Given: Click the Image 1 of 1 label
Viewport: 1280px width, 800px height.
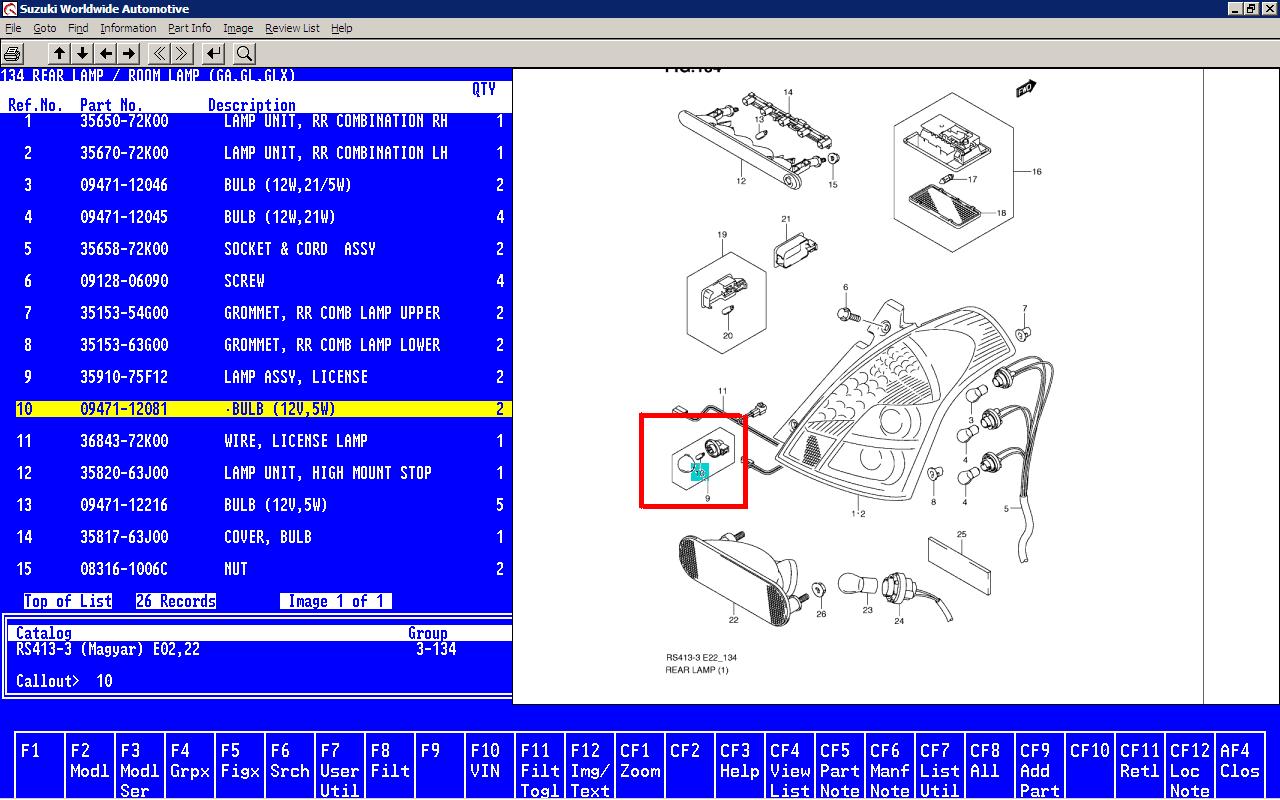Looking at the screenshot, I should [x=336, y=601].
